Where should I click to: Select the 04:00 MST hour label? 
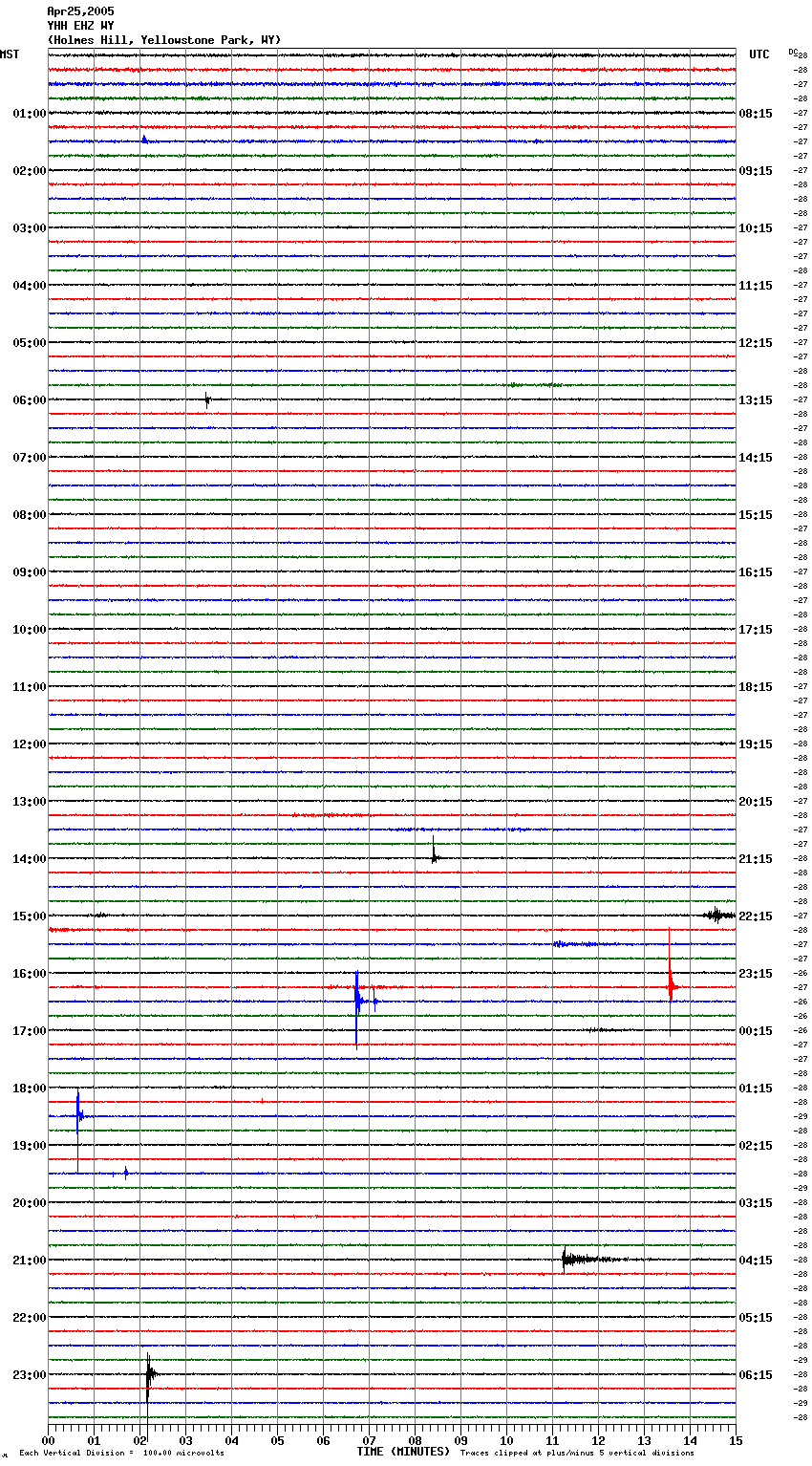tap(29, 286)
